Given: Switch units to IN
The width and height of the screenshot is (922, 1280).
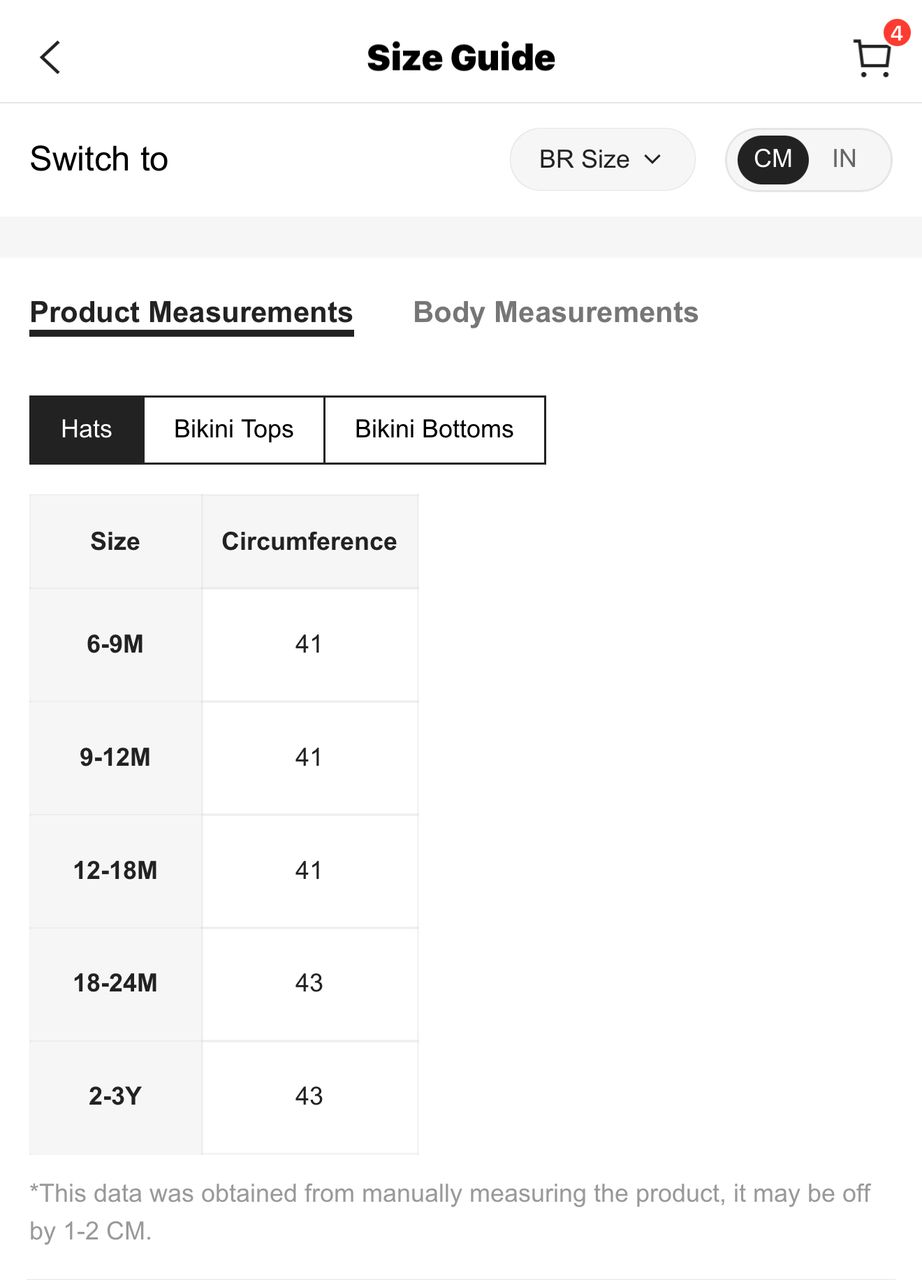Looking at the screenshot, I should click(845, 159).
